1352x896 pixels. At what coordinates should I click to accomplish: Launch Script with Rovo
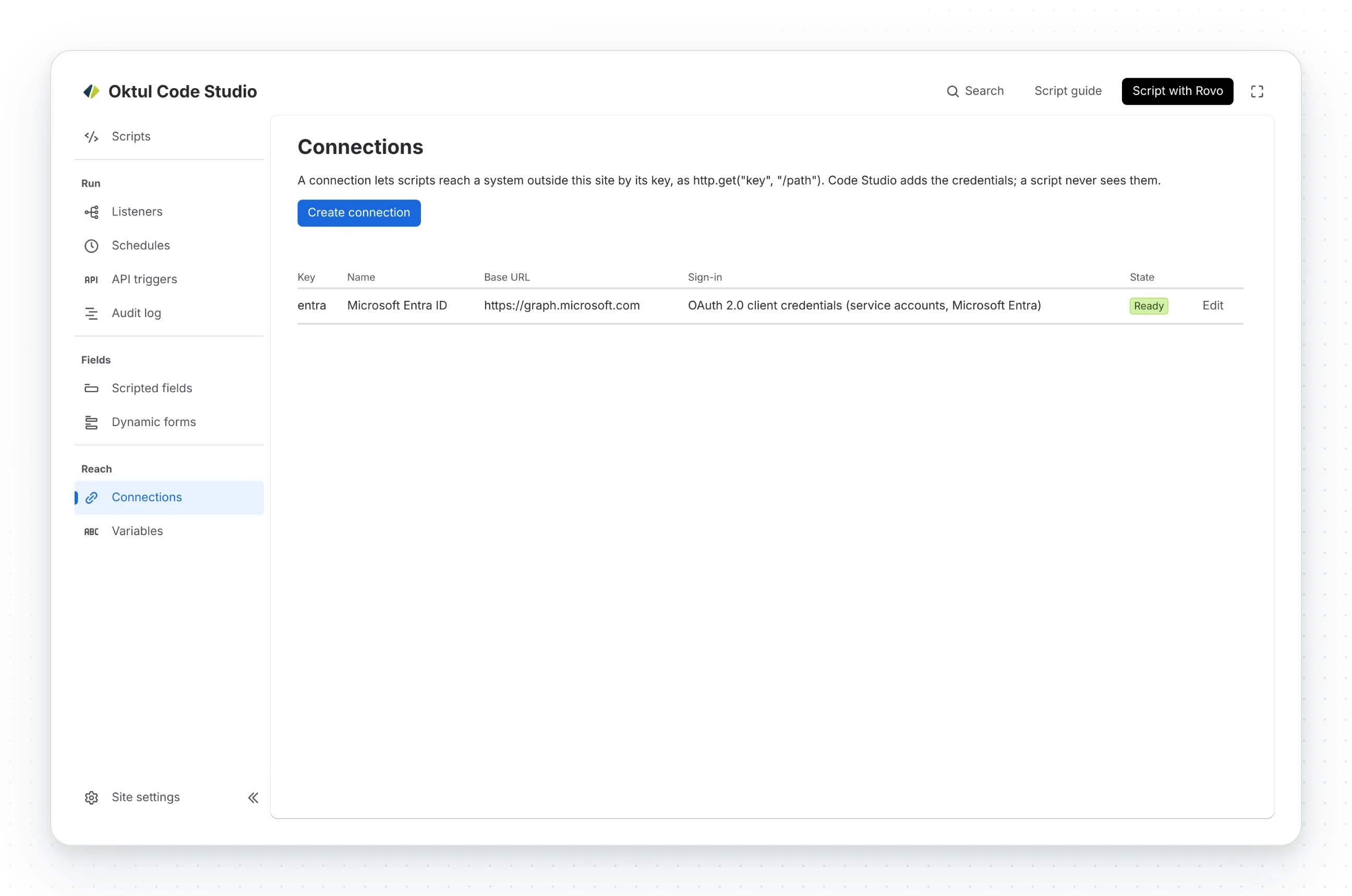click(1177, 91)
